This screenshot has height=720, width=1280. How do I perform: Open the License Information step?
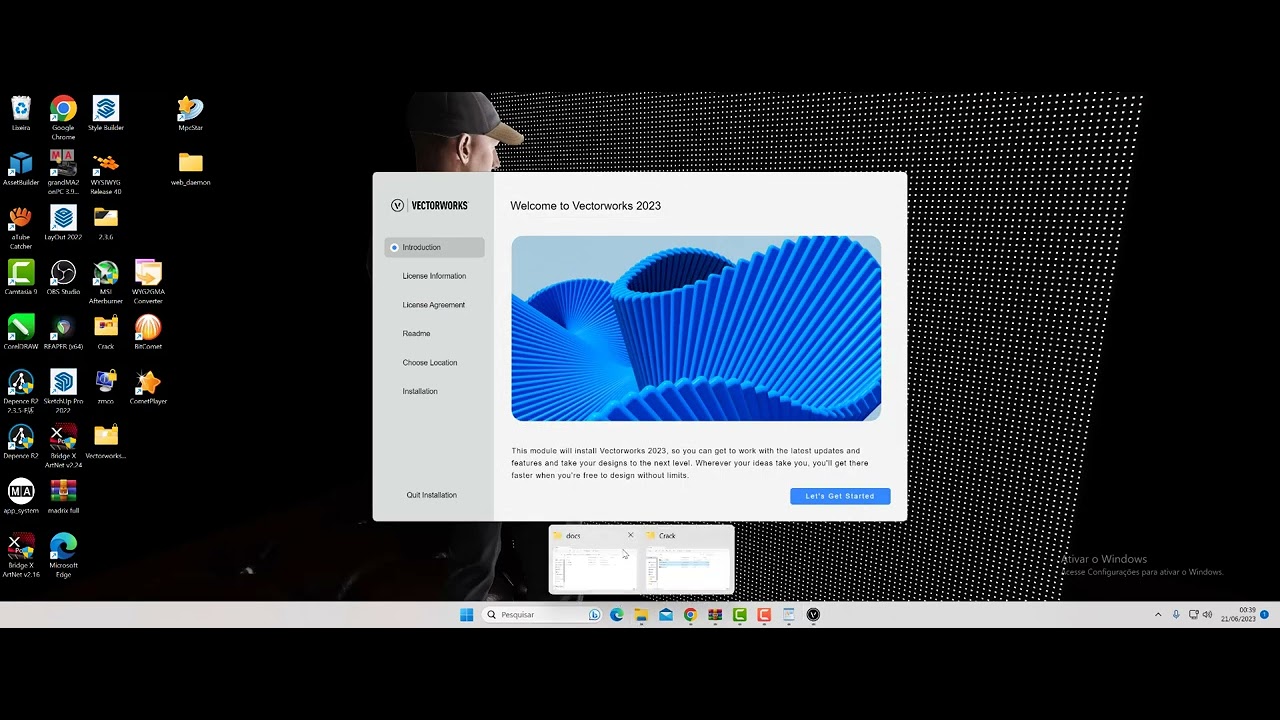pos(434,276)
